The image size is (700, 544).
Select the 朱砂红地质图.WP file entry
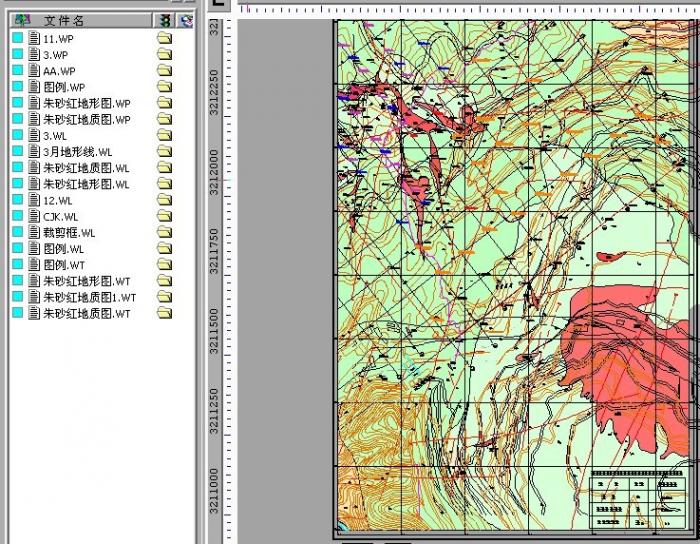coord(86,119)
